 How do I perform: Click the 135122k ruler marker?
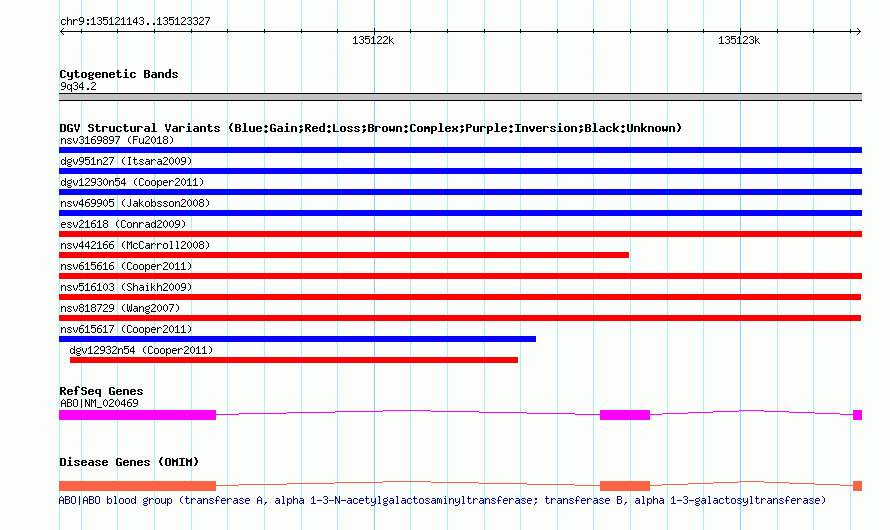point(373,40)
